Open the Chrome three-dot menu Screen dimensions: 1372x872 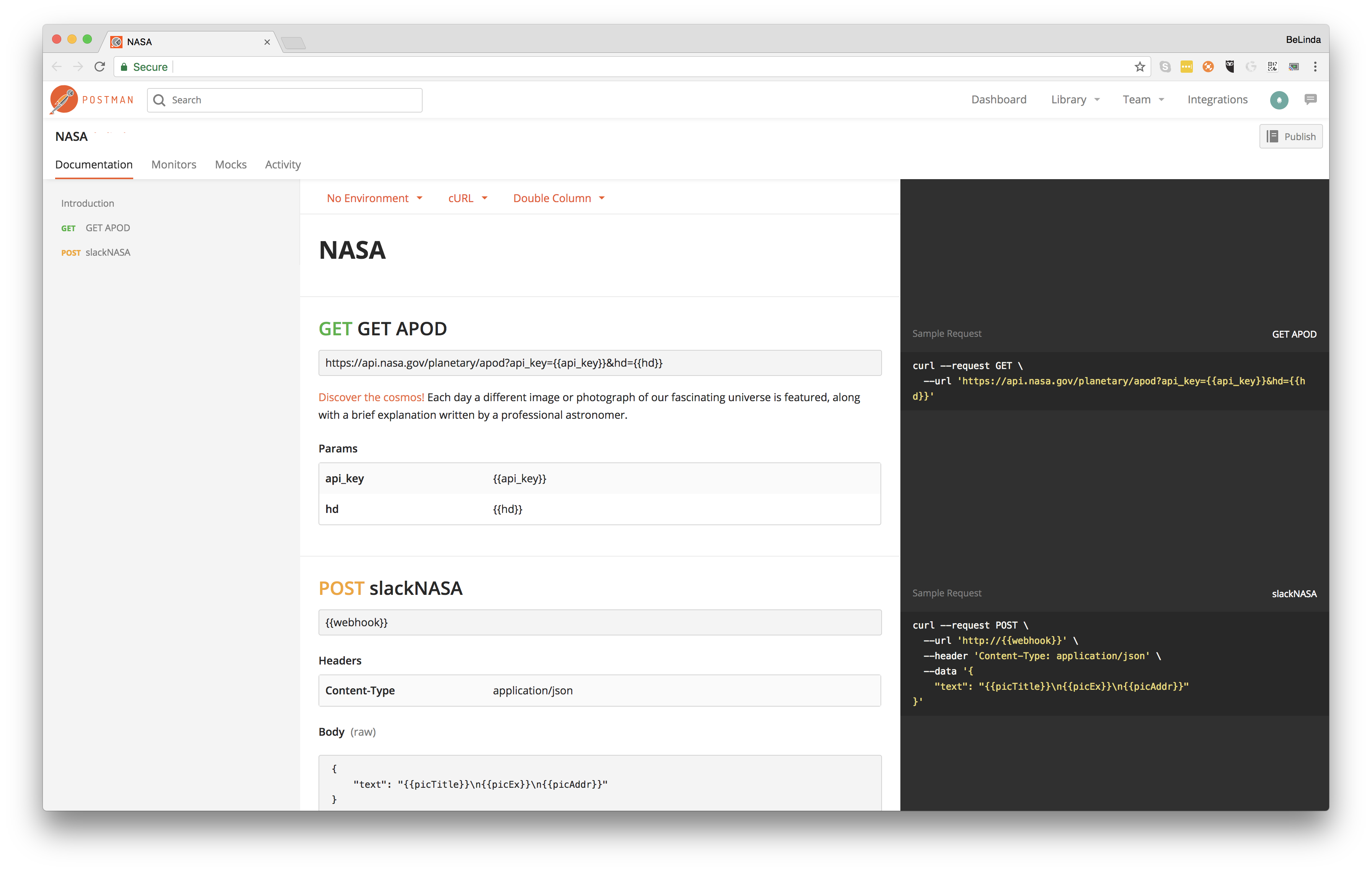(x=1315, y=67)
